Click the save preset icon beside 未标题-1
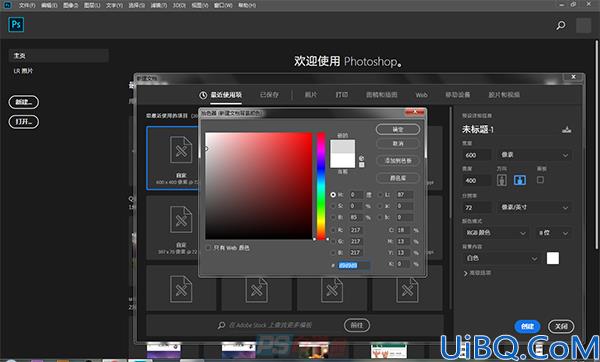 567,129
